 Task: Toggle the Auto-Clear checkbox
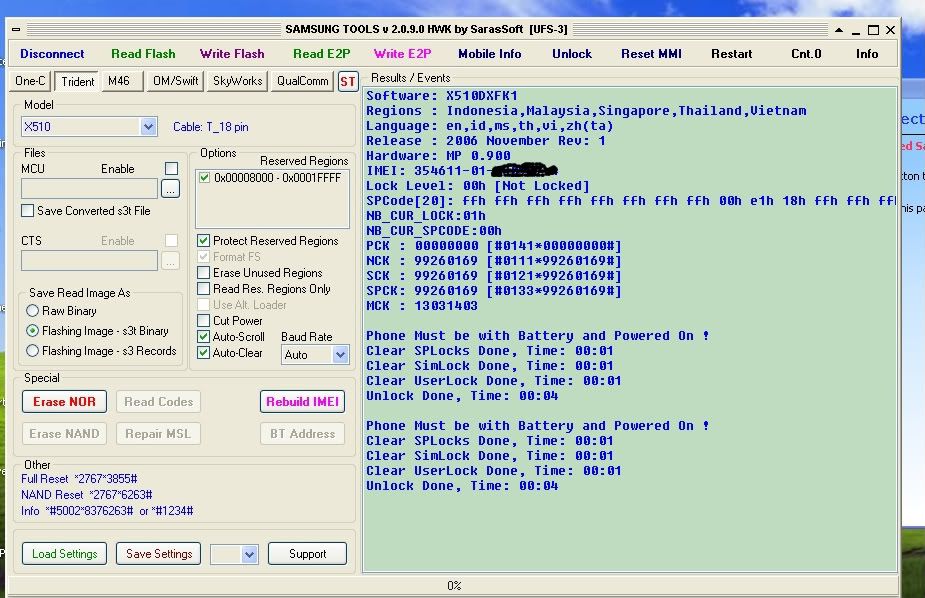point(204,353)
